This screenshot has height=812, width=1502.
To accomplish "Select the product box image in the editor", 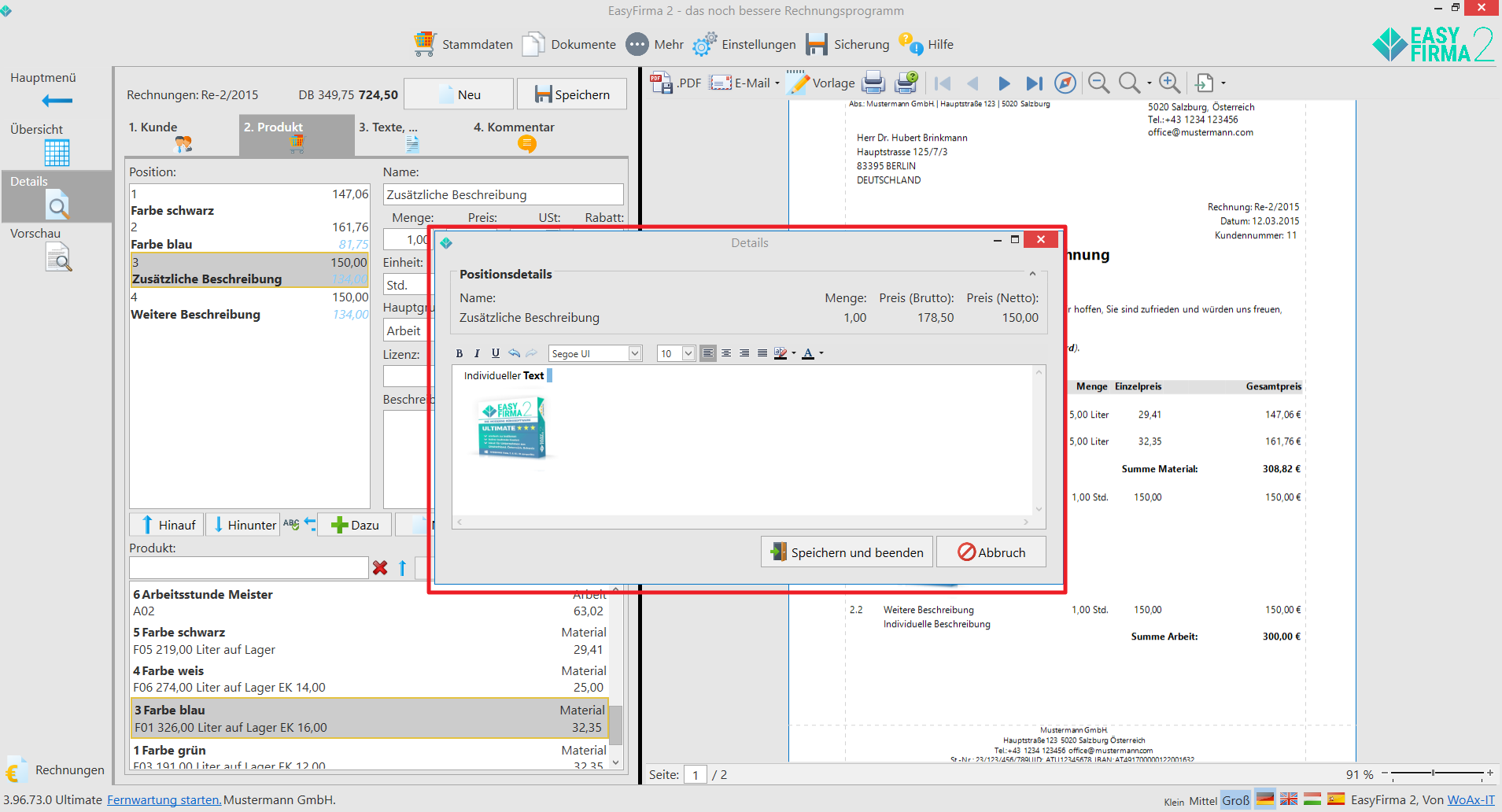I will [512, 427].
